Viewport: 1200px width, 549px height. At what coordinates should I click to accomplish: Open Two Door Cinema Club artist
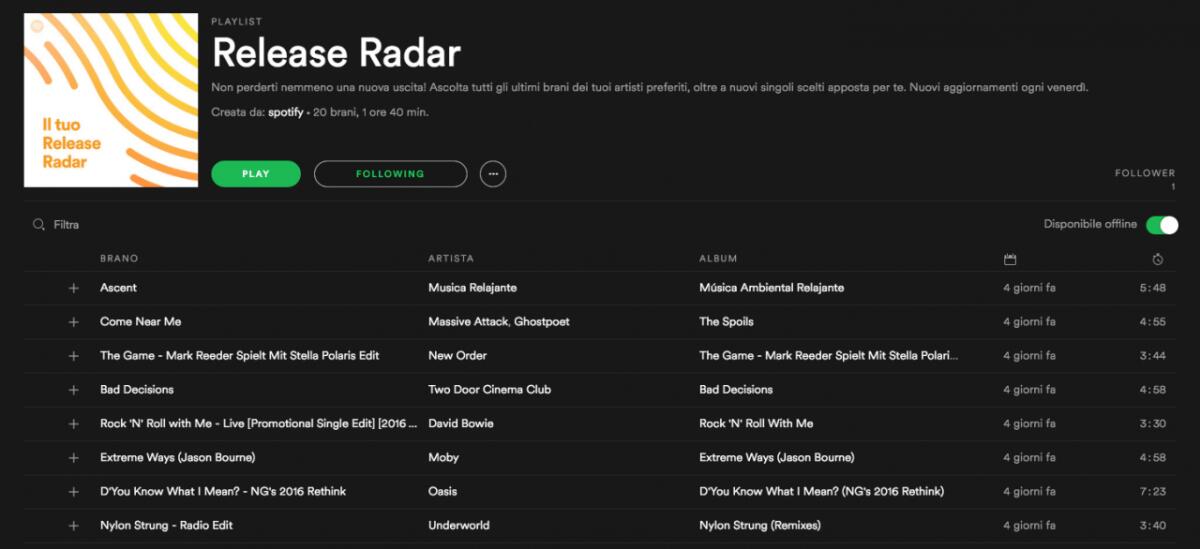tap(489, 390)
